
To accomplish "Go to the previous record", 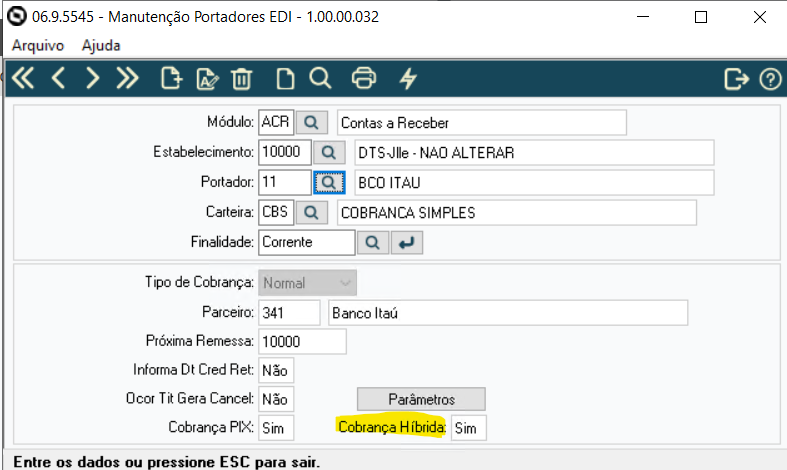I will click(59, 79).
